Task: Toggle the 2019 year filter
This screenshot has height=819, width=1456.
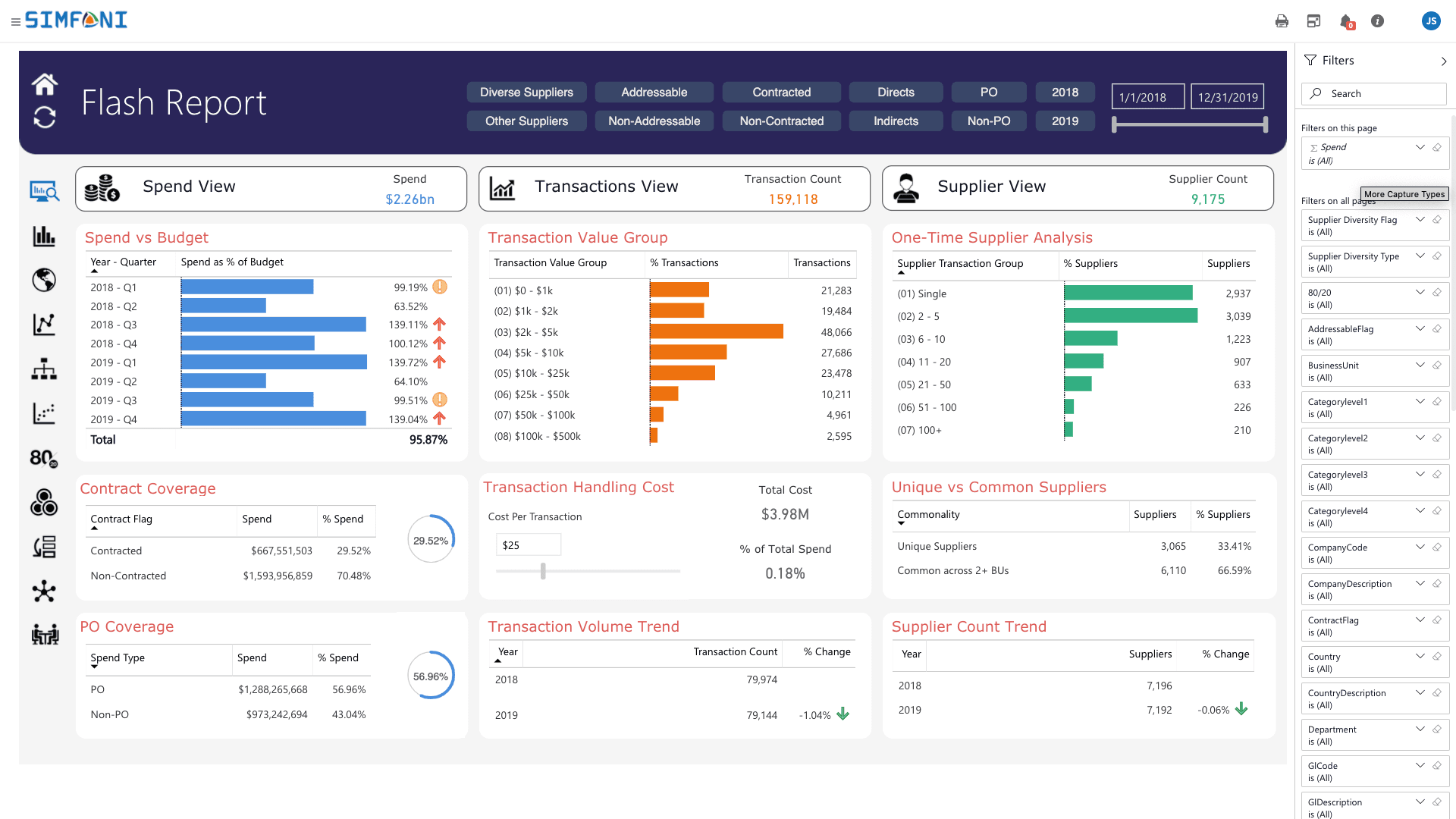Action: coord(1065,121)
